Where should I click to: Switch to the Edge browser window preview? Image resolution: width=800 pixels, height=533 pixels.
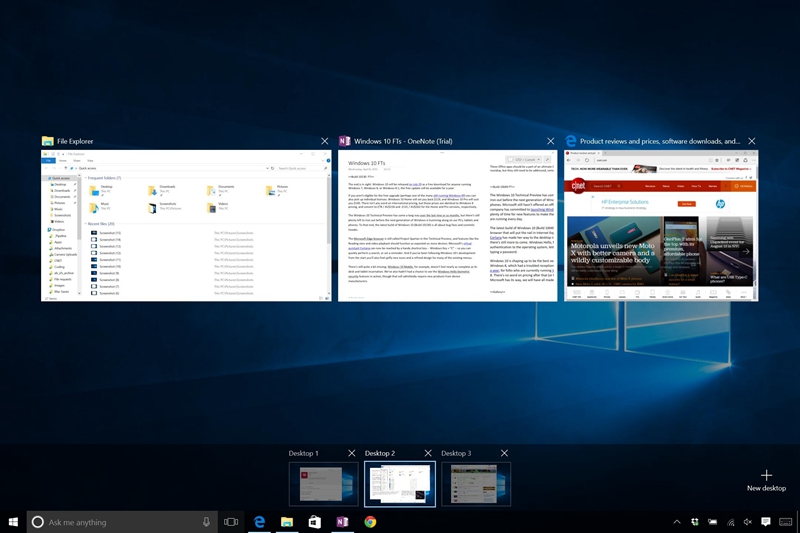coord(660,225)
